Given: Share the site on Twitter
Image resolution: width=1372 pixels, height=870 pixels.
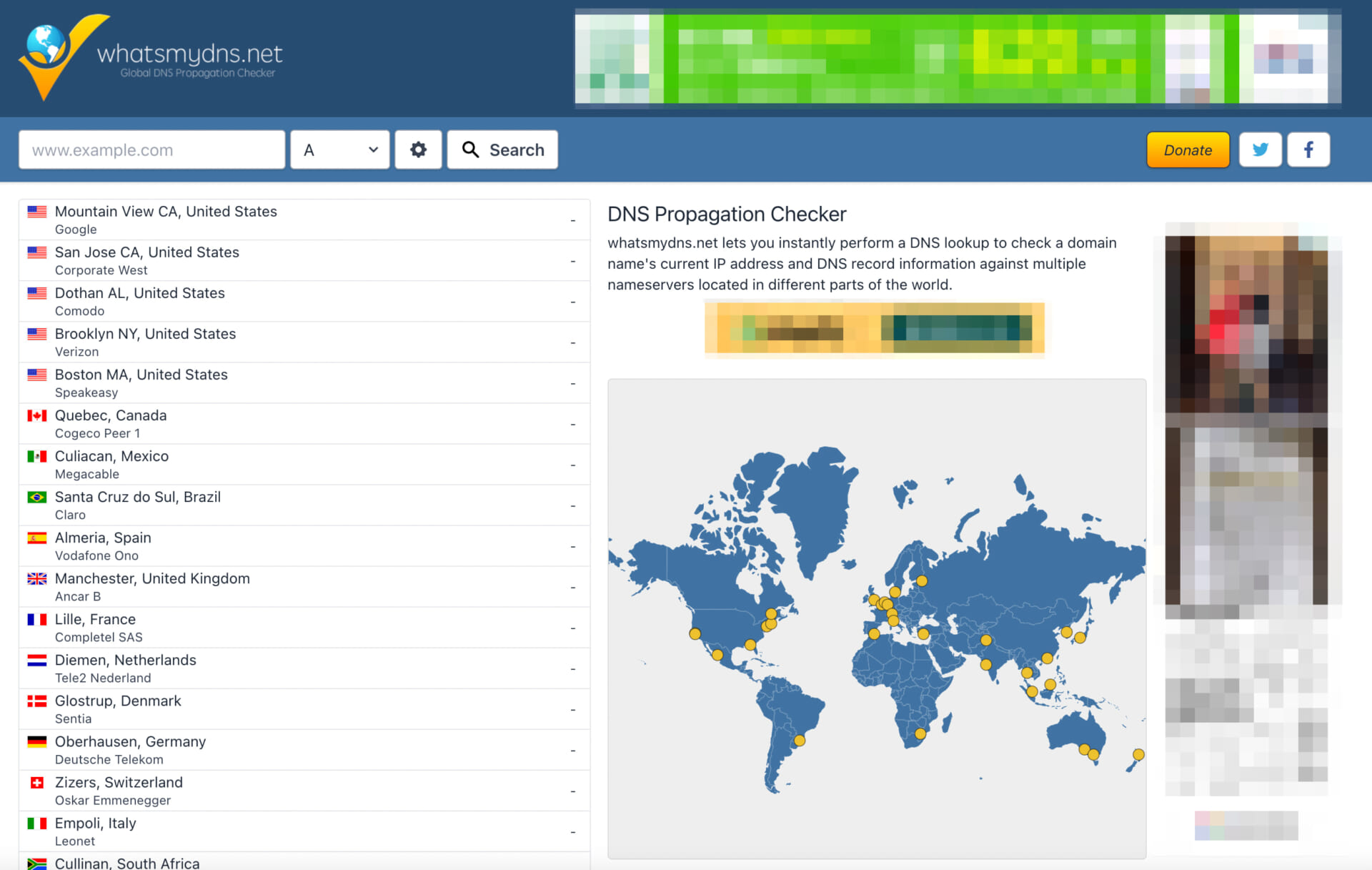Looking at the screenshot, I should click(1260, 149).
